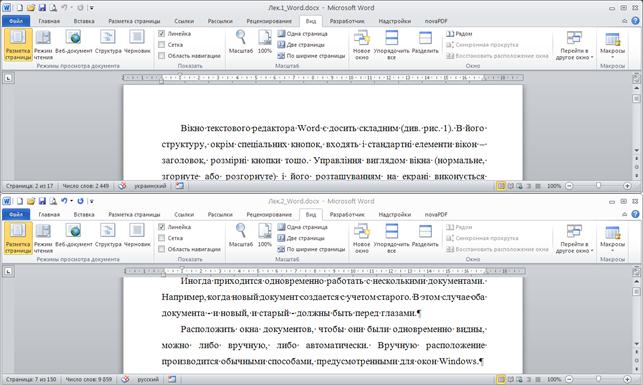Image resolution: width=643 pixels, height=385 pixels.
Task: Click Две страницы in the Лек.2_Word window
Action: tap(301, 238)
